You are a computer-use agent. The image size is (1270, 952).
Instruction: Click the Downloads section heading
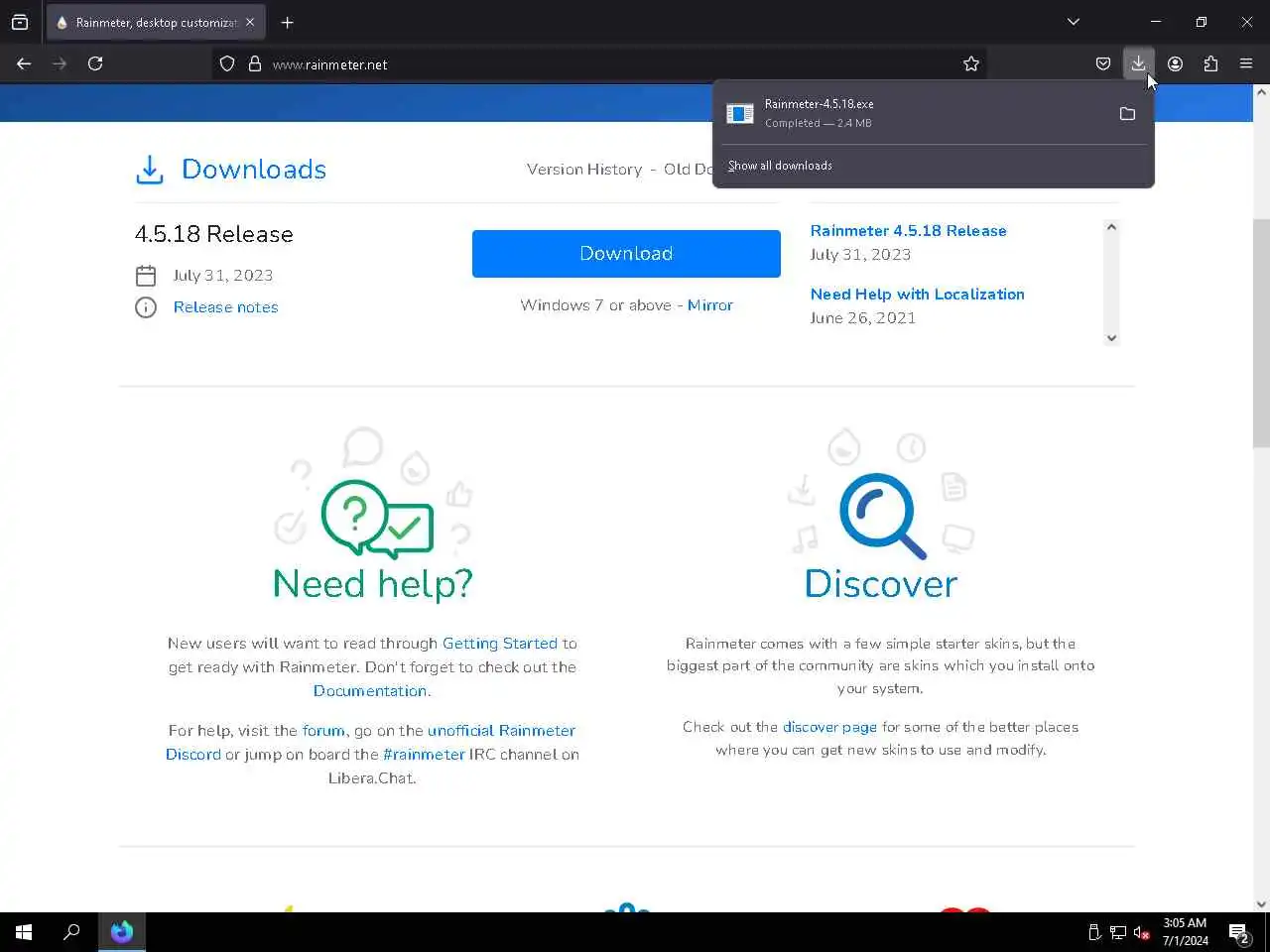(x=254, y=170)
